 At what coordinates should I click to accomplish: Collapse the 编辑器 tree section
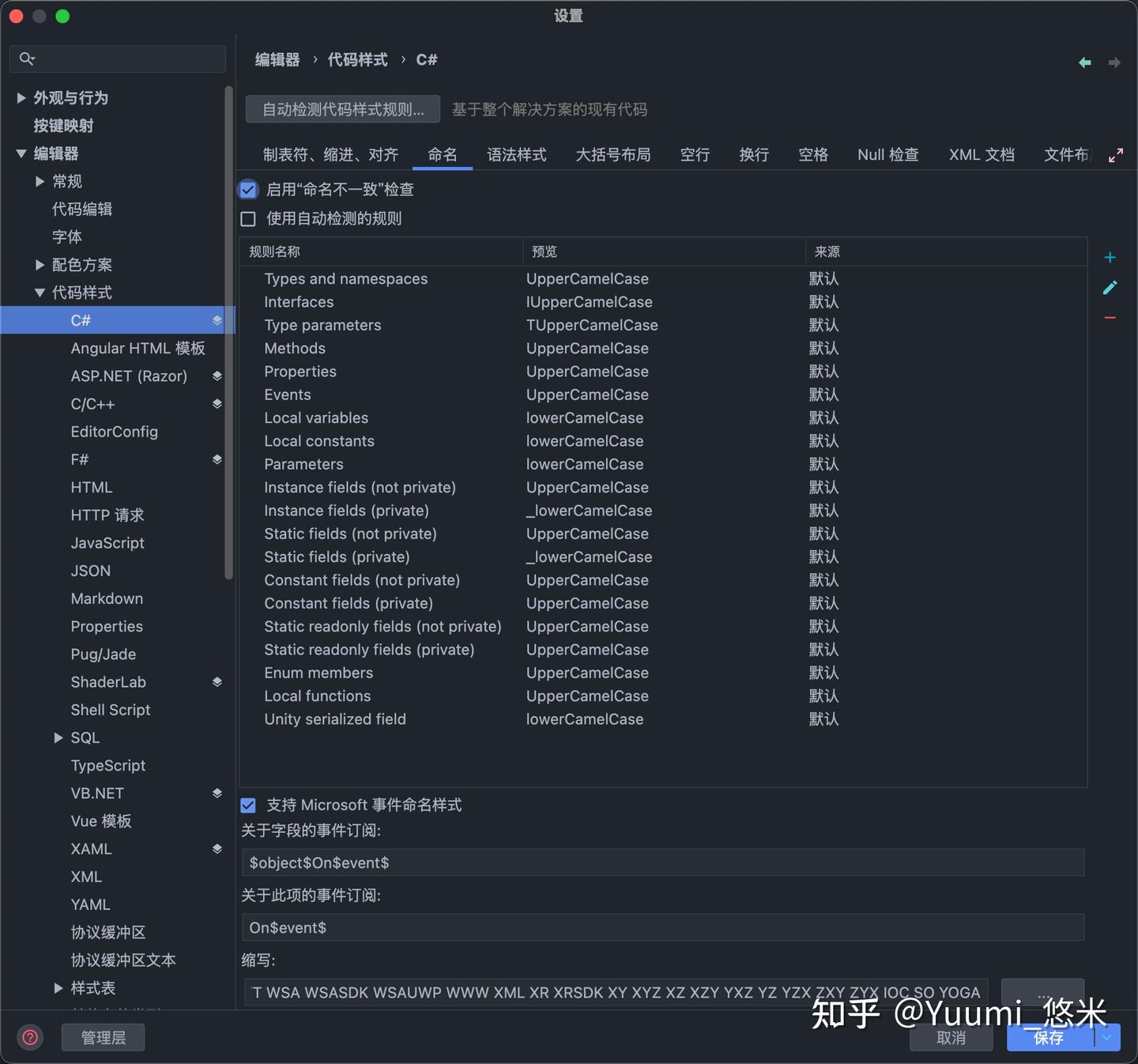(21, 153)
